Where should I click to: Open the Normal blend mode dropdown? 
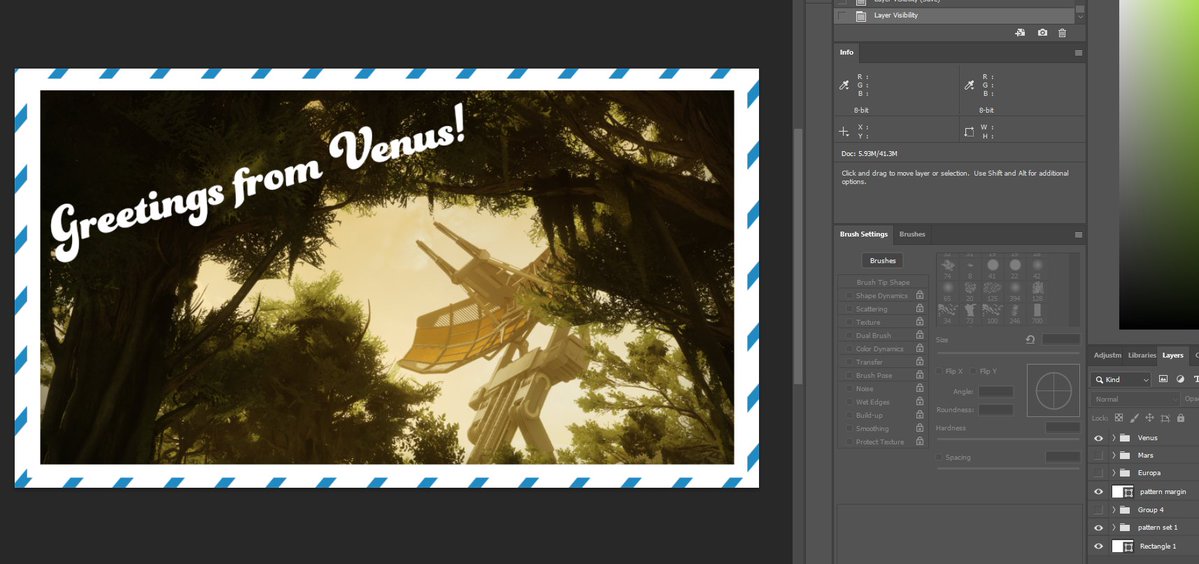1136,399
